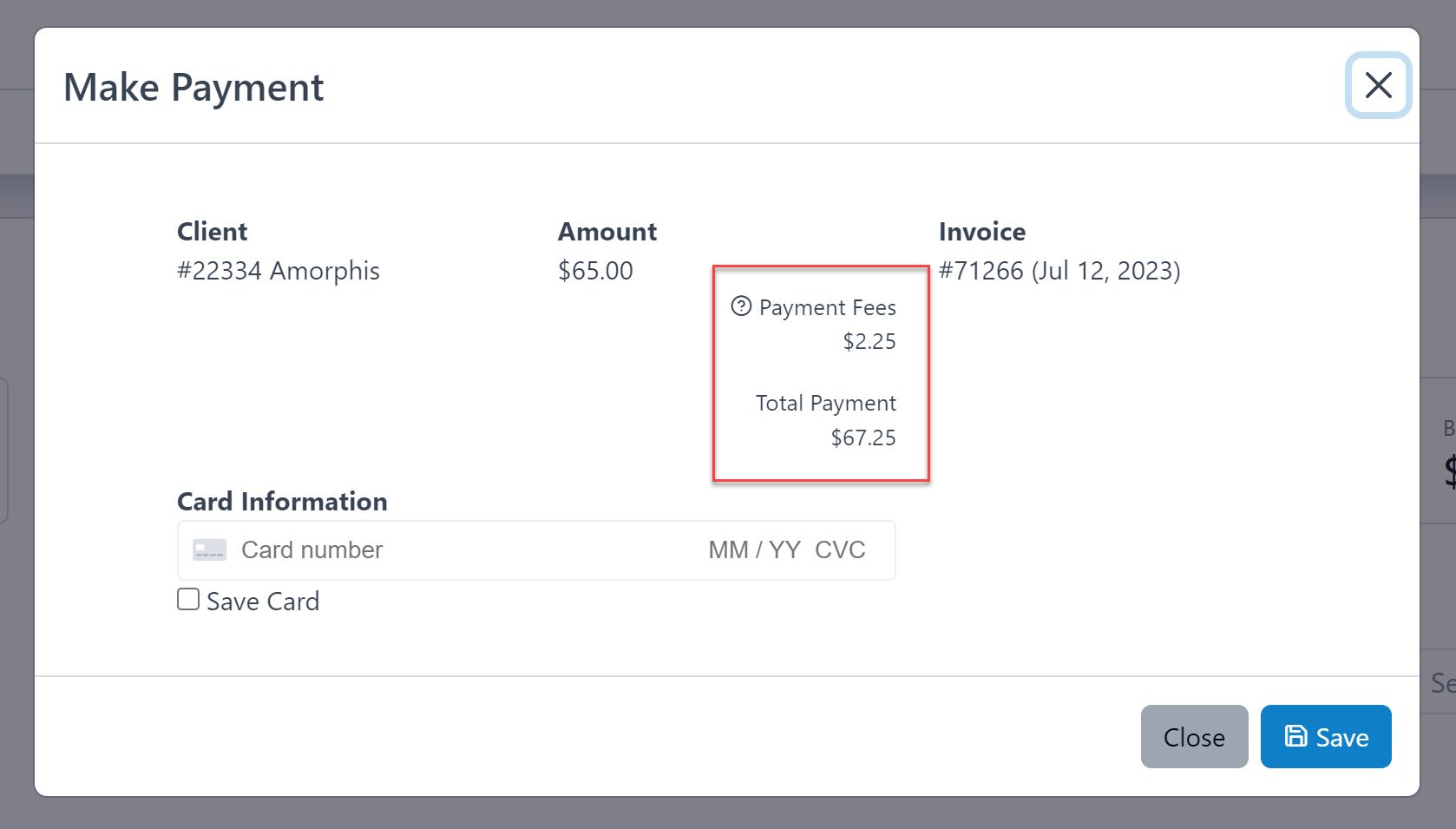This screenshot has width=1456, height=829.
Task: Click the Total Payment value $67.25
Action: pyautogui.click(x=862, y=438)
